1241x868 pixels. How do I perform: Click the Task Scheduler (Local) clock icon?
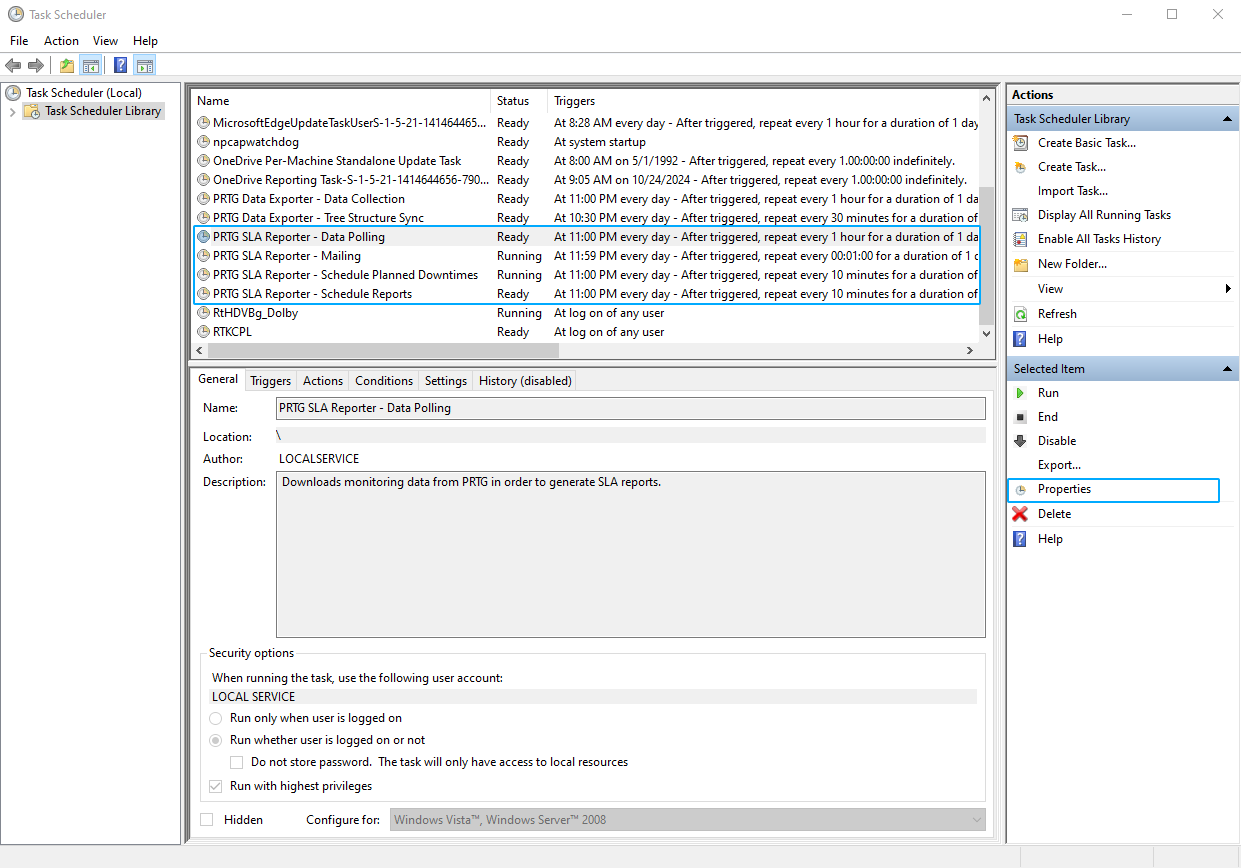(x=13, y=93)
